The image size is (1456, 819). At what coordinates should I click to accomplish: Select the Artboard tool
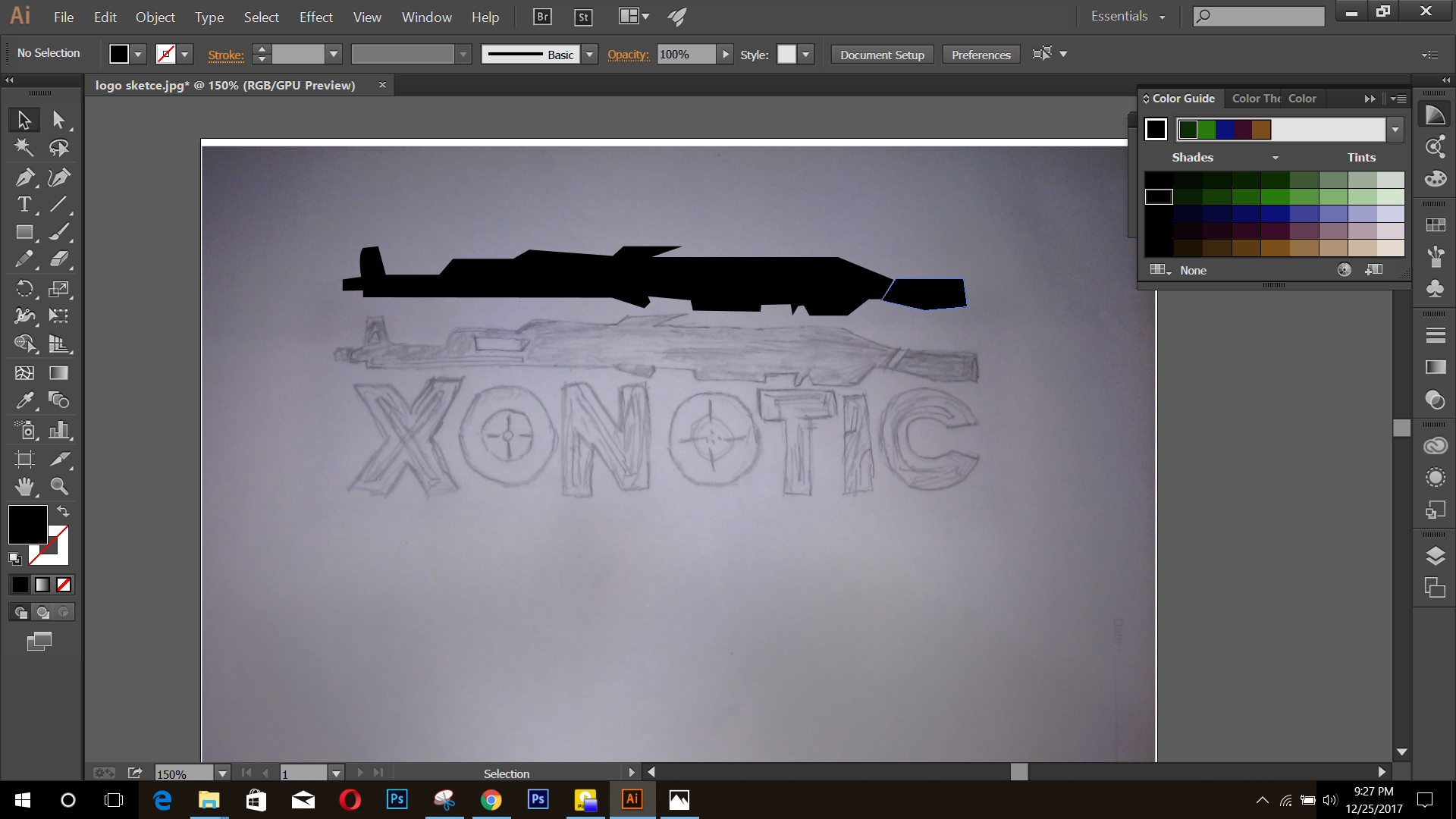pyautogui.click(x=24, y=459)
